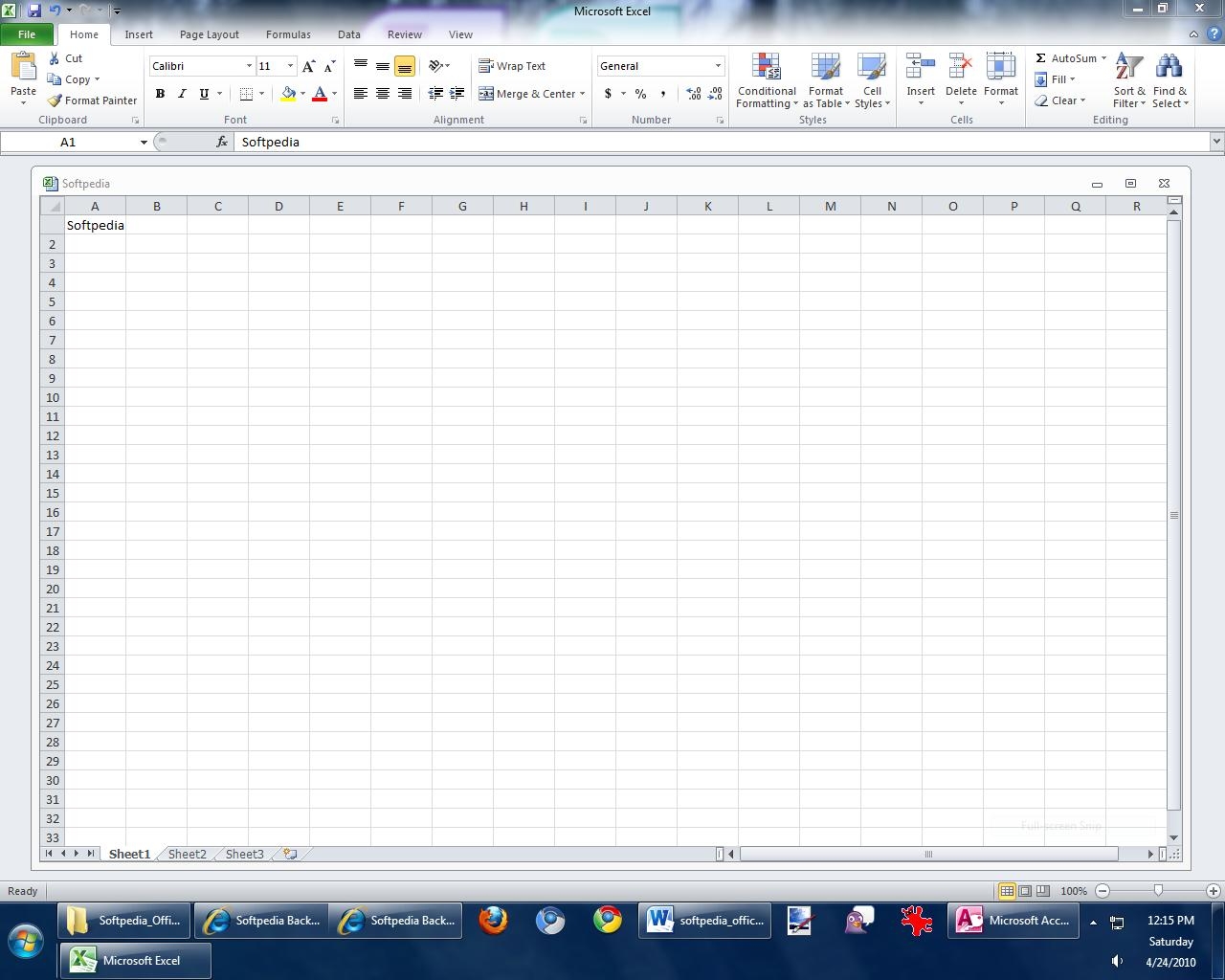Click inside the formula bar text

coord(670,142)
